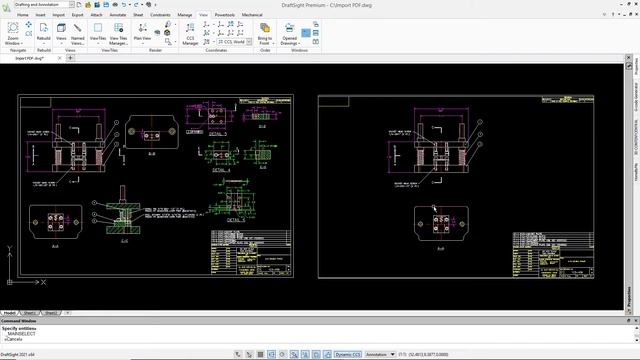Click the X axis coordinate icon in drawing

(43, 282)
